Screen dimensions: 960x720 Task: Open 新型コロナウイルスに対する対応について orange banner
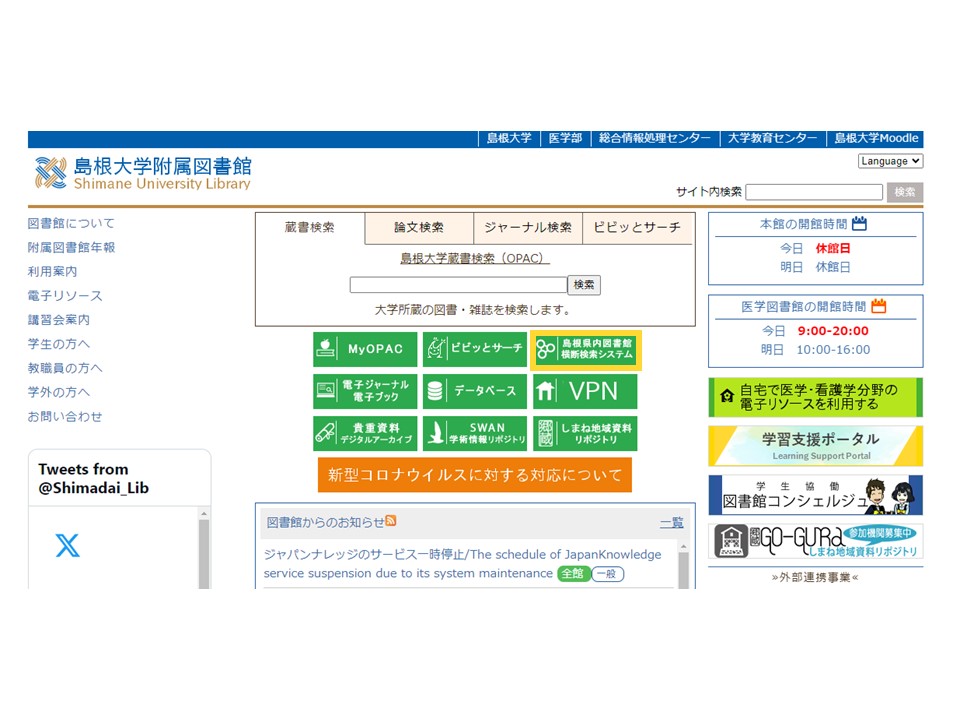click(x=475, y=475)
